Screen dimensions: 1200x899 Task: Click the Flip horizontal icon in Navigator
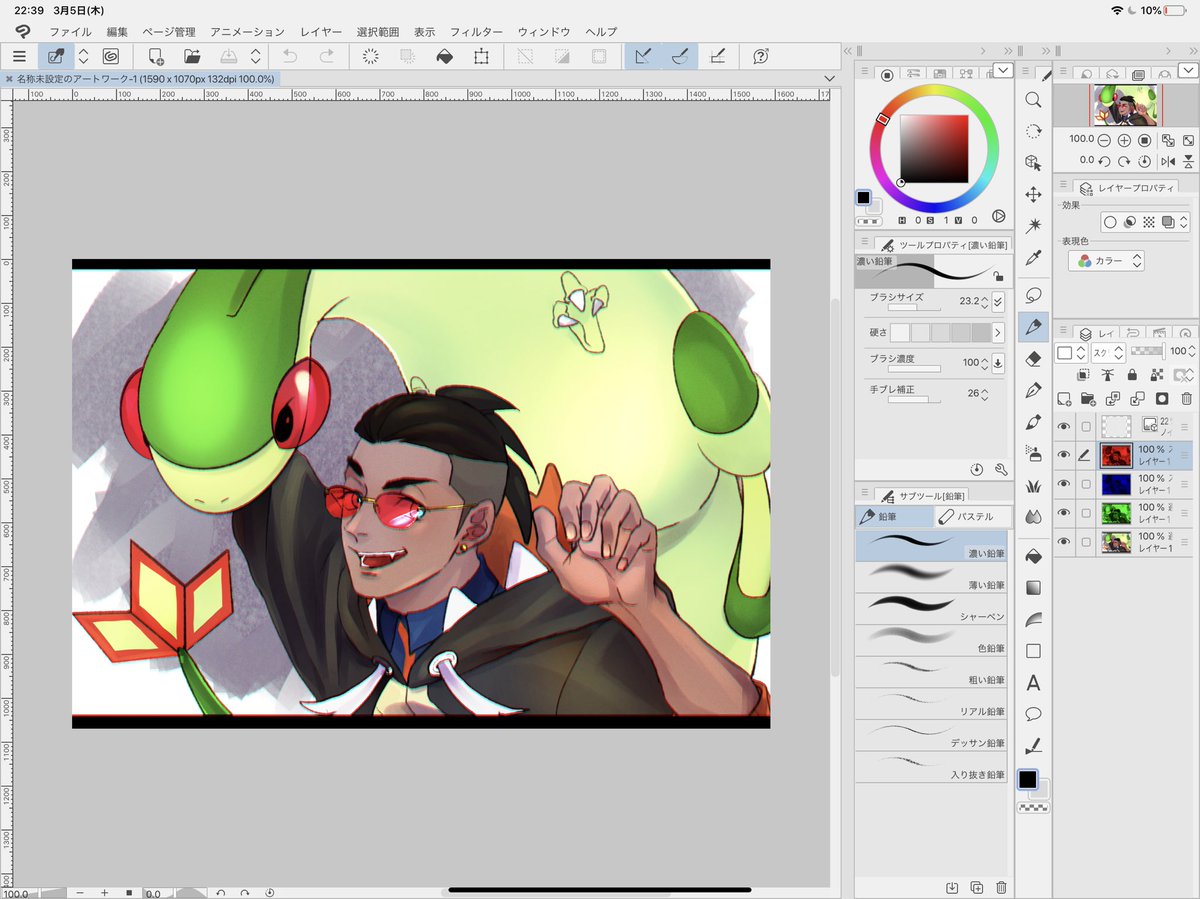pos(1168,160)
